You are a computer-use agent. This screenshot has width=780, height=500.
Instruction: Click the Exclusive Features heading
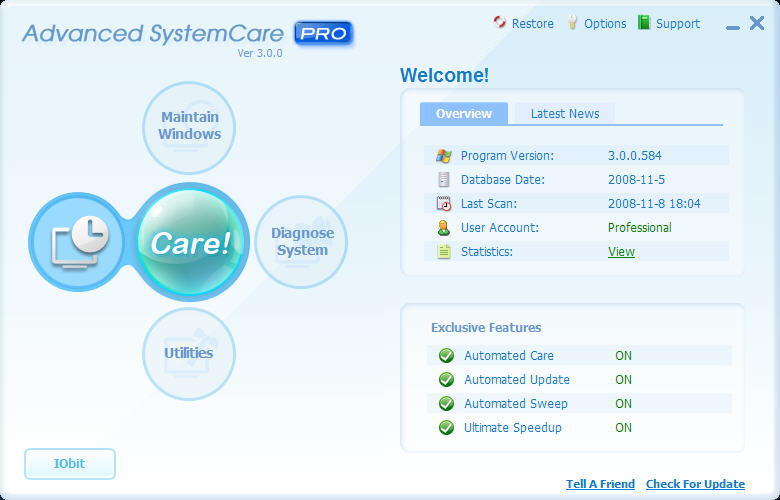point(486,328)
